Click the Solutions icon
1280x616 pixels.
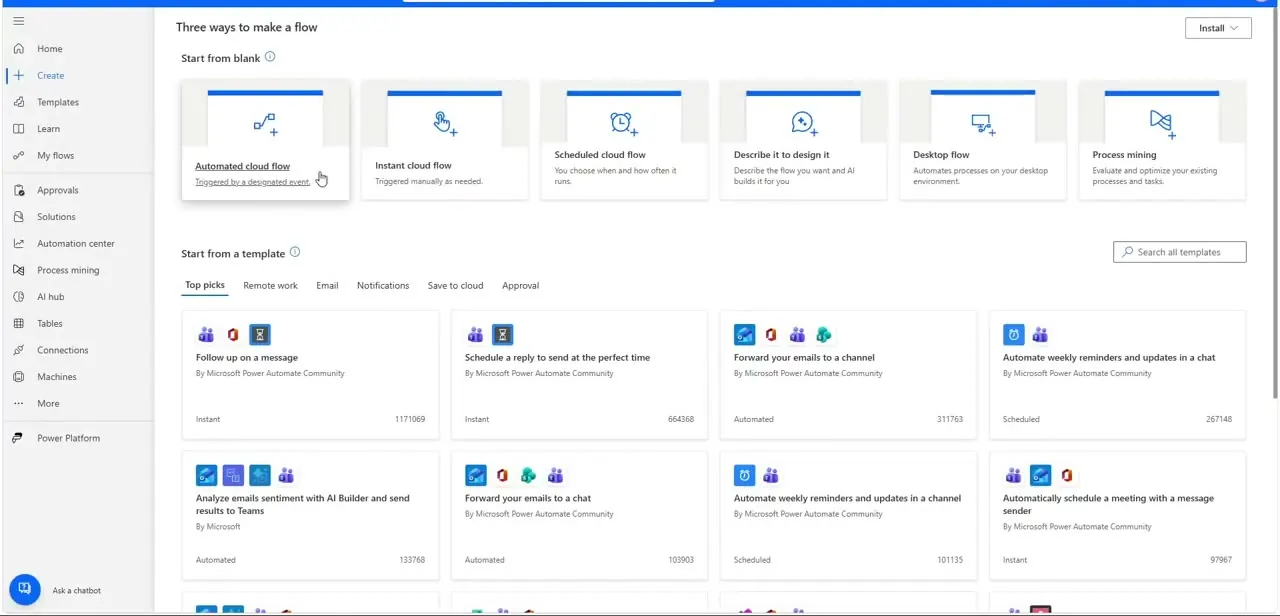[x=18, y=216]
